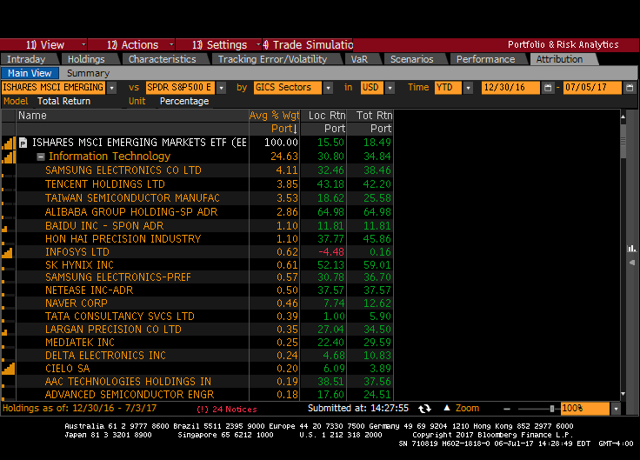Switch to the VaR tab

point(359,59)
